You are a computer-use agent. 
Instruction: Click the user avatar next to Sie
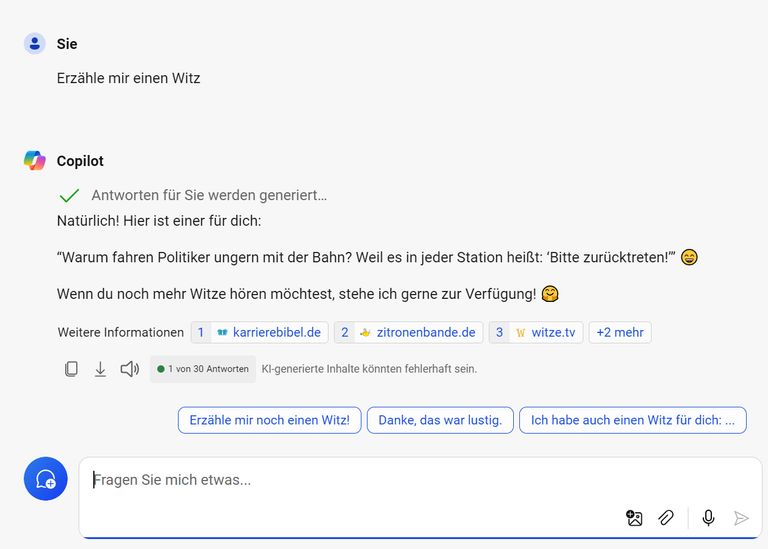(x=35, y=44)
